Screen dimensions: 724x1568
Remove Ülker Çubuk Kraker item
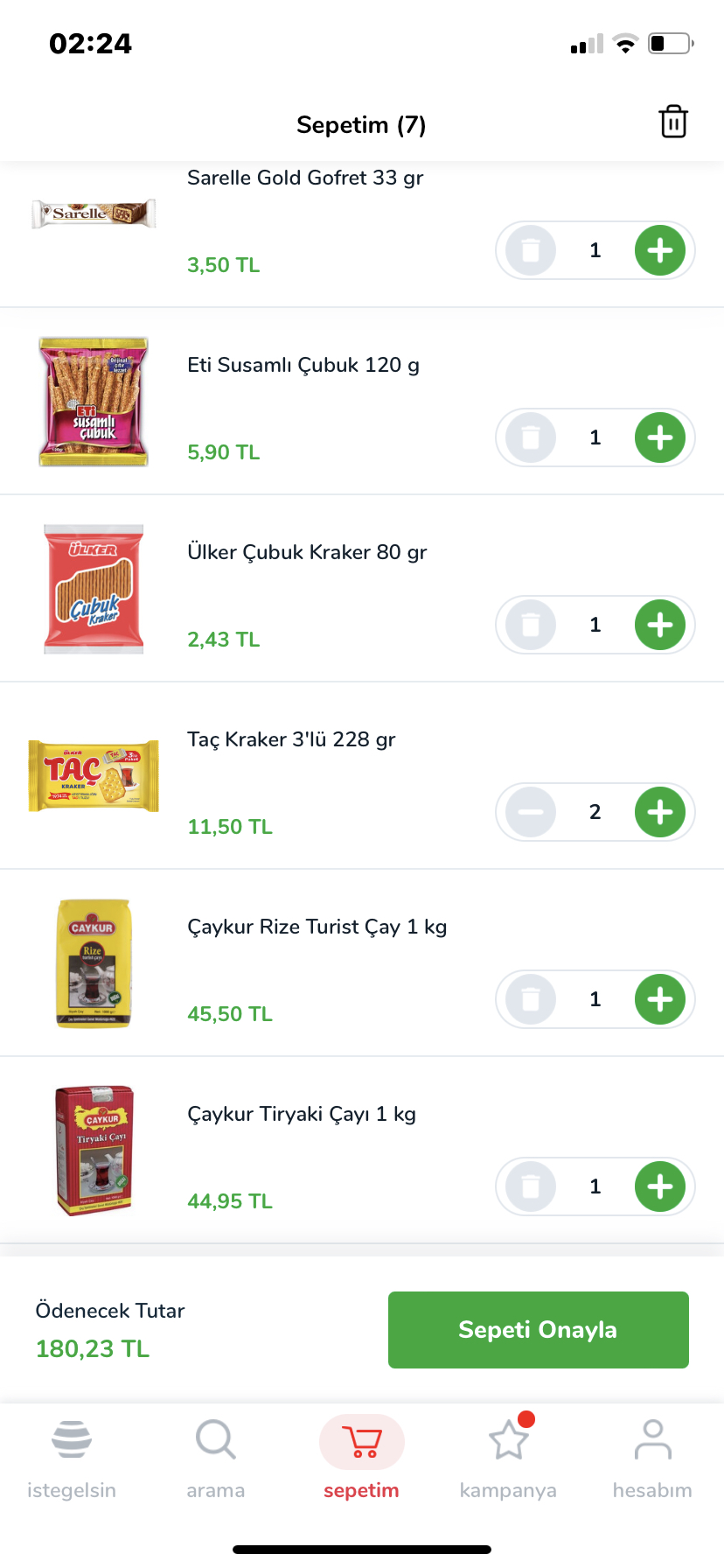(531, 626)
